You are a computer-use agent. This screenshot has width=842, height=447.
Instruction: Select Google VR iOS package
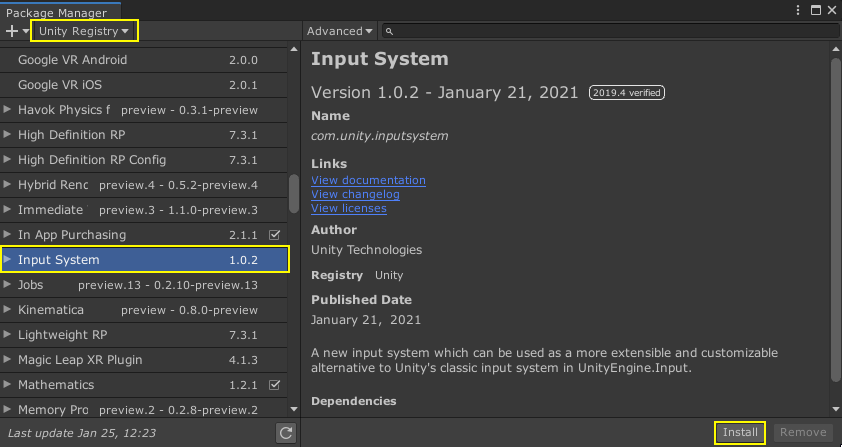[x=143, y=85]
